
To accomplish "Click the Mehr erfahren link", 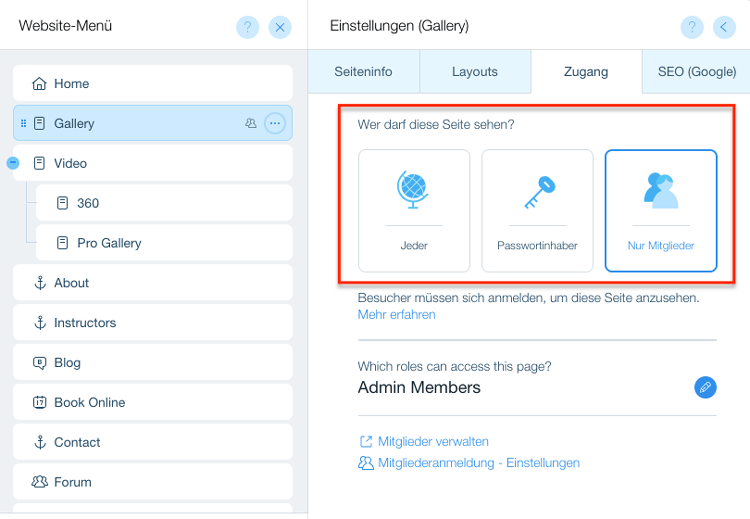I will (396, 315).
